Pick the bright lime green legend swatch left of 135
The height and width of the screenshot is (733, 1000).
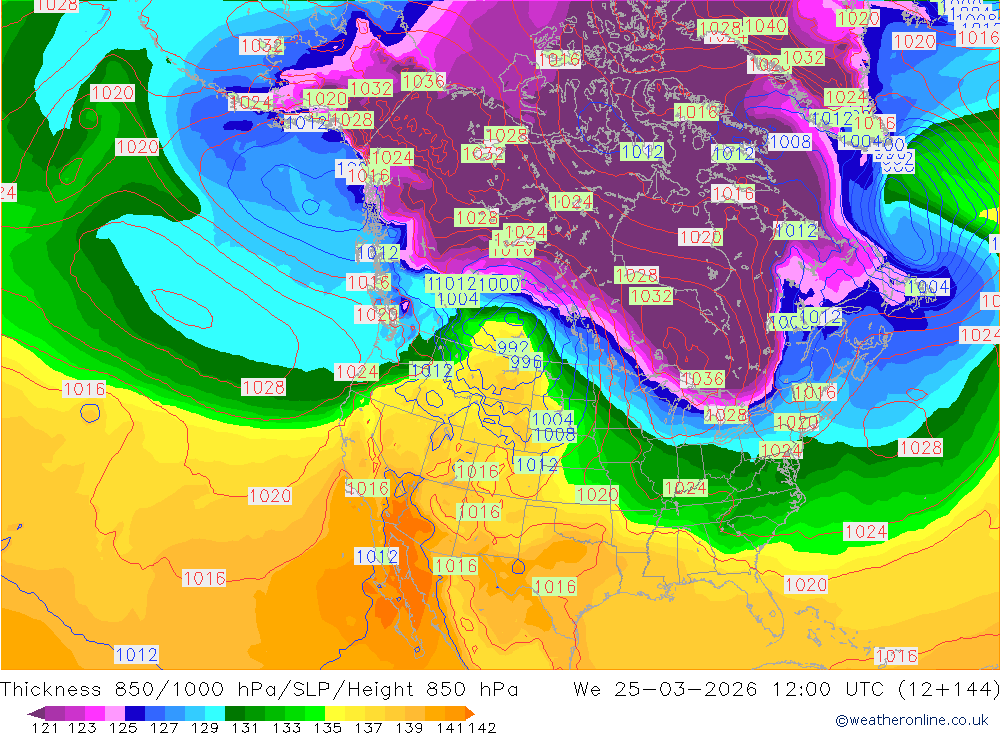click(x=314, y=713)
